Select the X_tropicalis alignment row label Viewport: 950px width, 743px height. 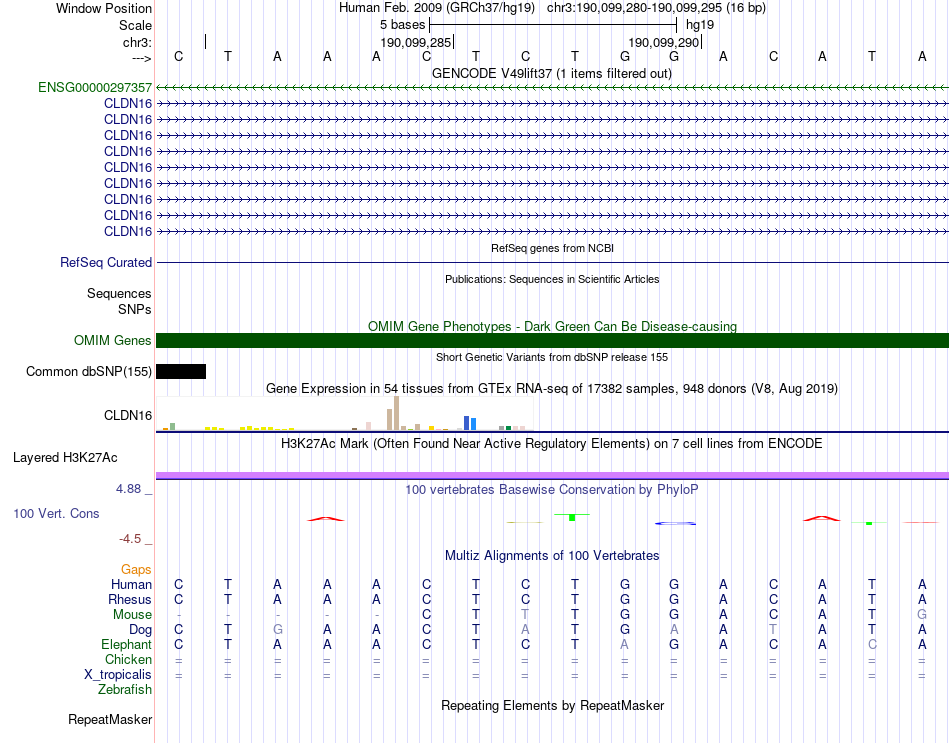[x=118, y=675]
